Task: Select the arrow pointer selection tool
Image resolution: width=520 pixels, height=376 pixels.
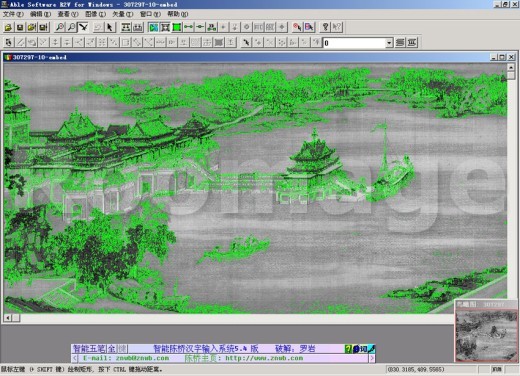Action: (109, 27)
